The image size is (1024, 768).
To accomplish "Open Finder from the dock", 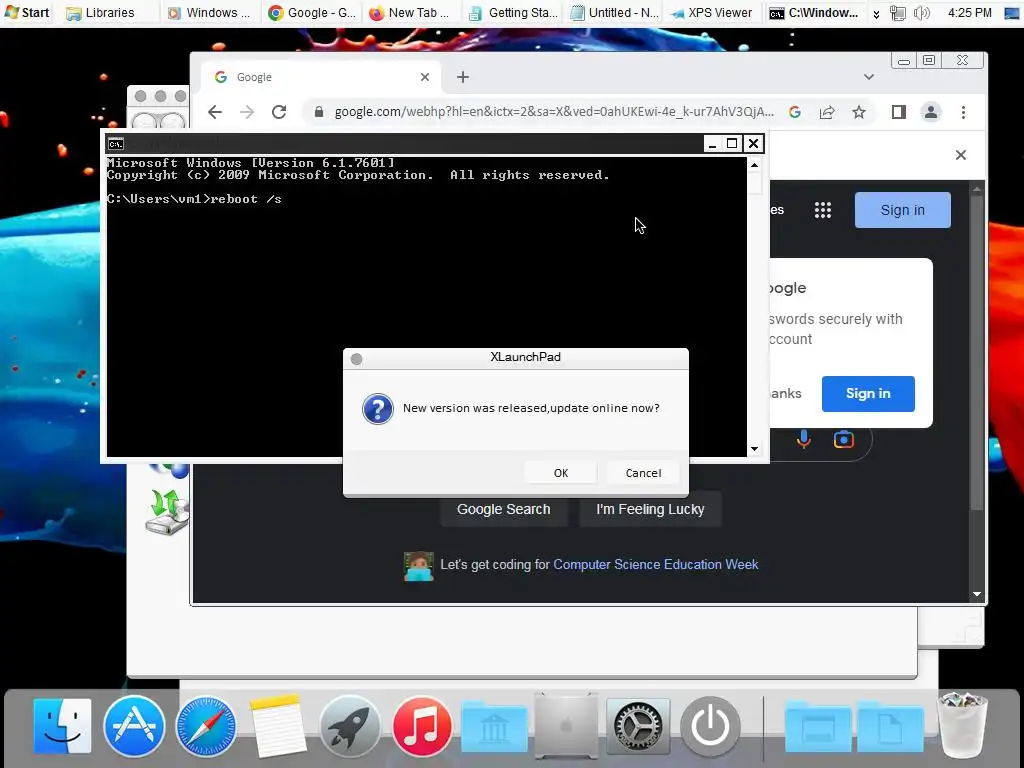I will coord(62,726).
